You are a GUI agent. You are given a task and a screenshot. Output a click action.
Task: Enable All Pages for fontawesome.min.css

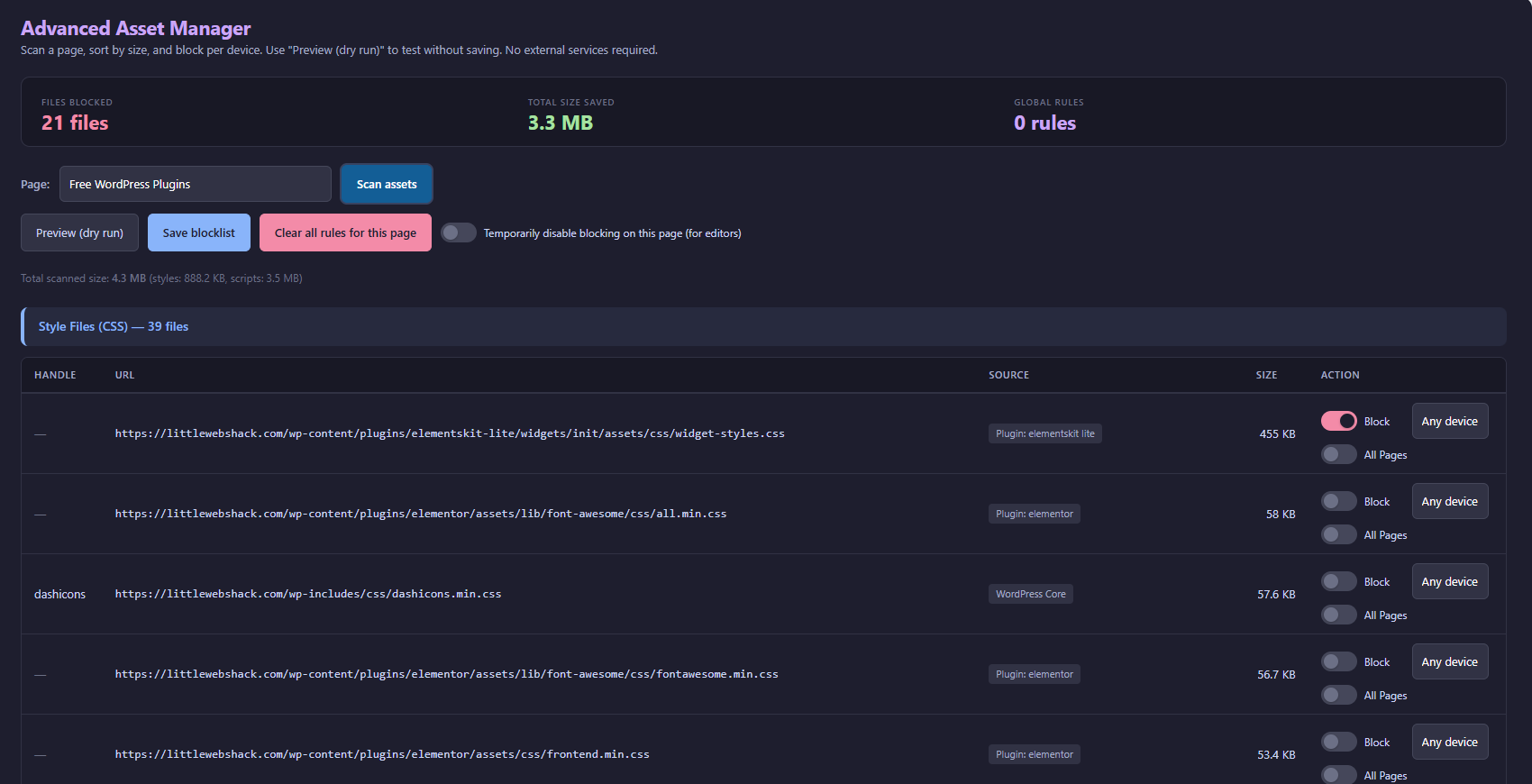[x=1338, y=695]
